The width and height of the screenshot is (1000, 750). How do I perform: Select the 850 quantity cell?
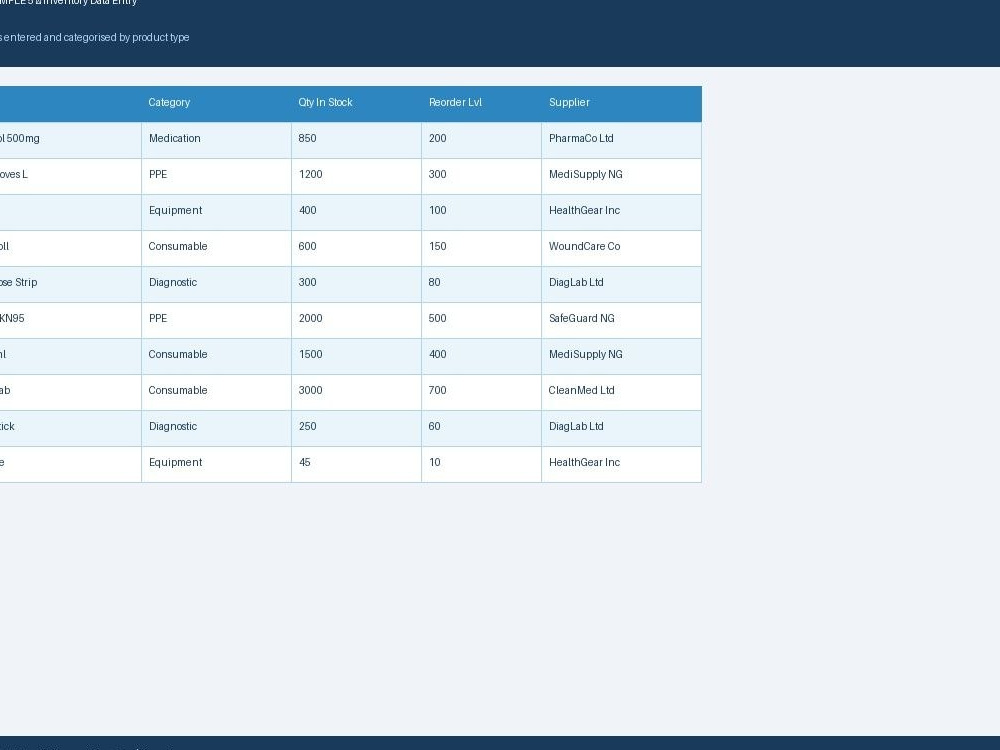coord(357,140)
